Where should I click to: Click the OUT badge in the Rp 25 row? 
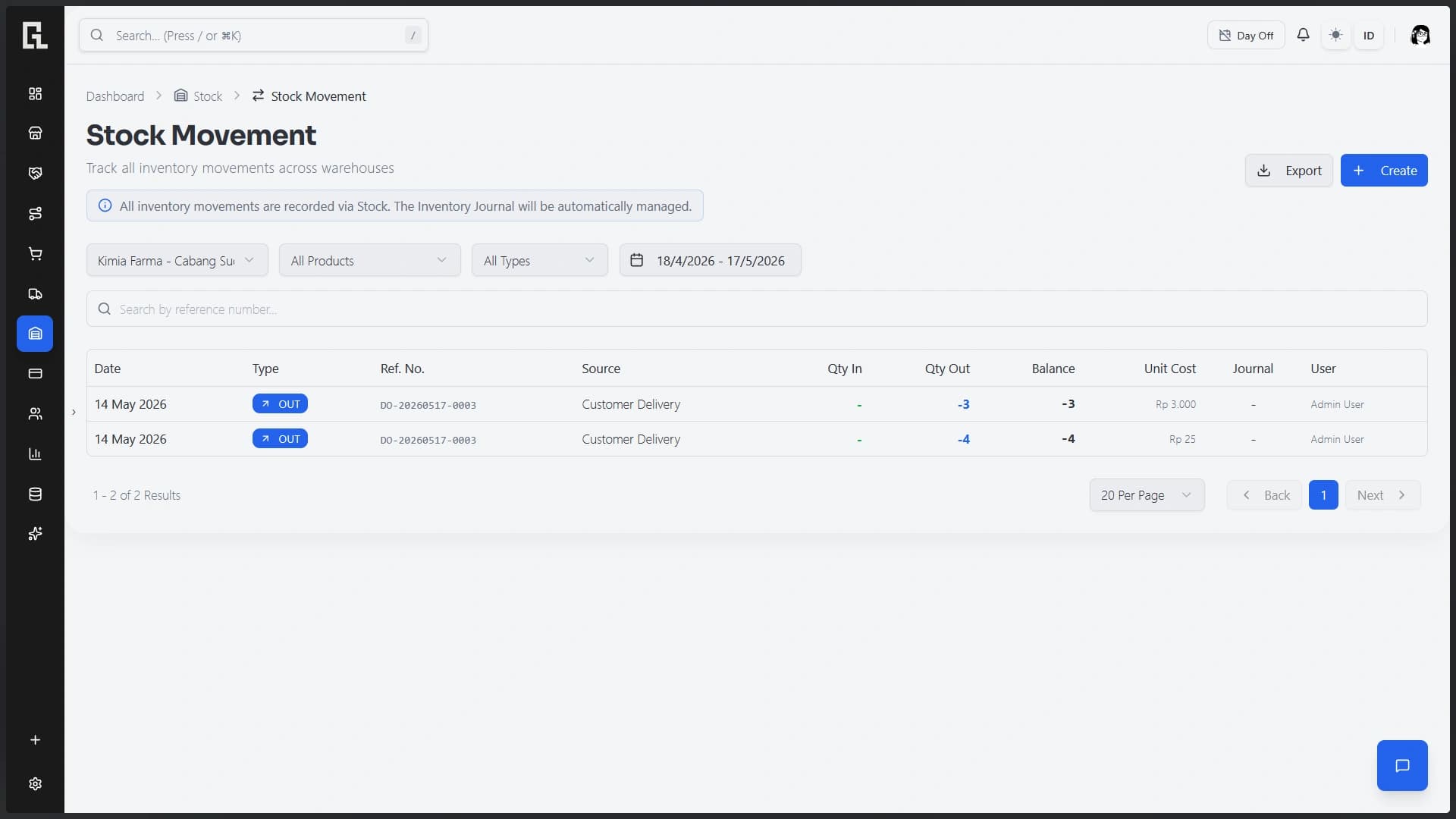click(280, 439)
